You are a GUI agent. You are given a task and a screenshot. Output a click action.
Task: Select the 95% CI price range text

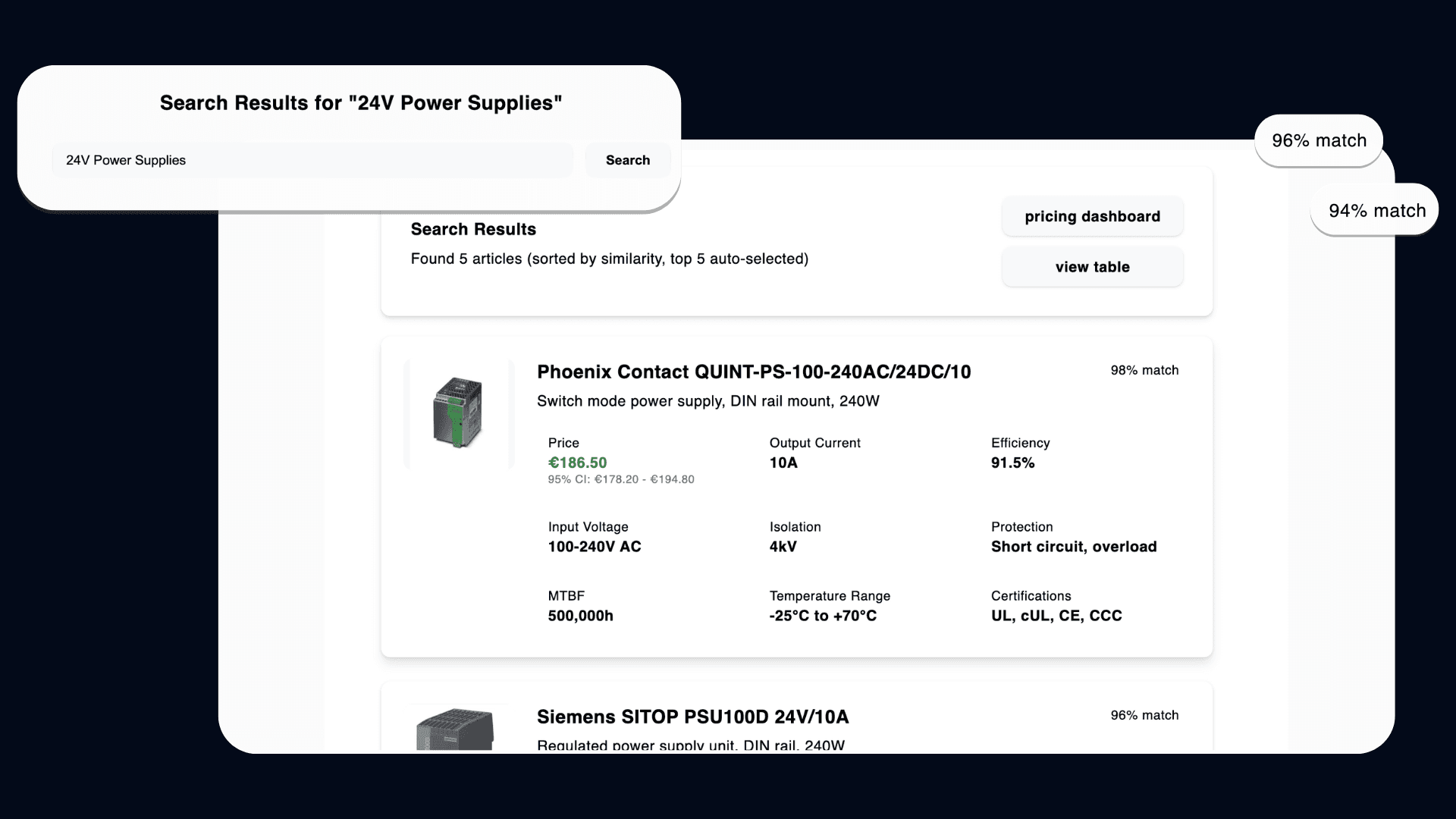coord(621,479)
